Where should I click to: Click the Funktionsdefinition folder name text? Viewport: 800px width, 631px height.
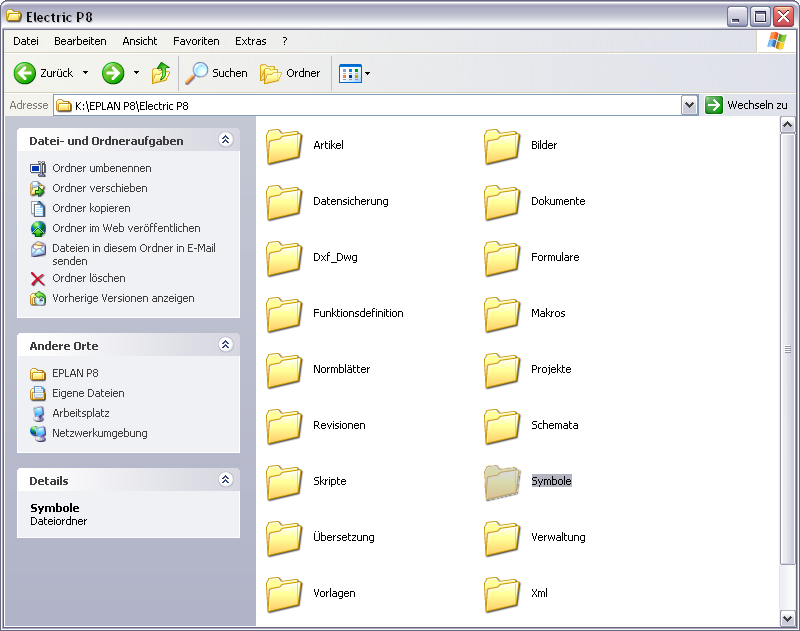358,313
